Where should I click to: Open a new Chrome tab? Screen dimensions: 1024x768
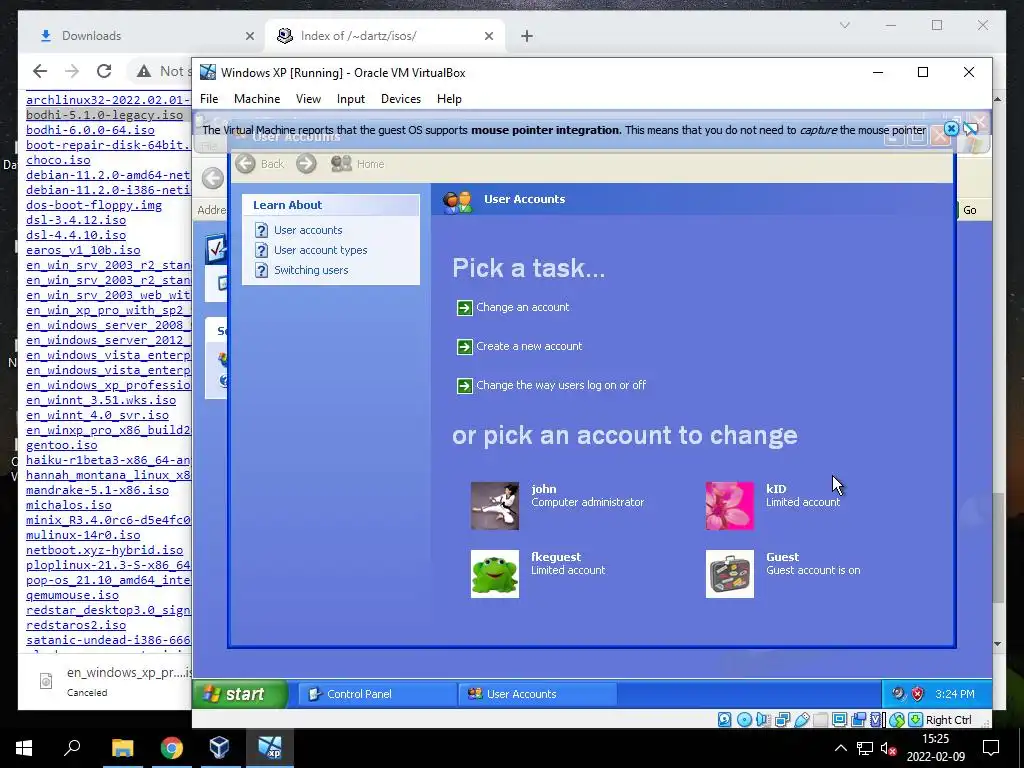pyautogui.click(x=527, y=36)
